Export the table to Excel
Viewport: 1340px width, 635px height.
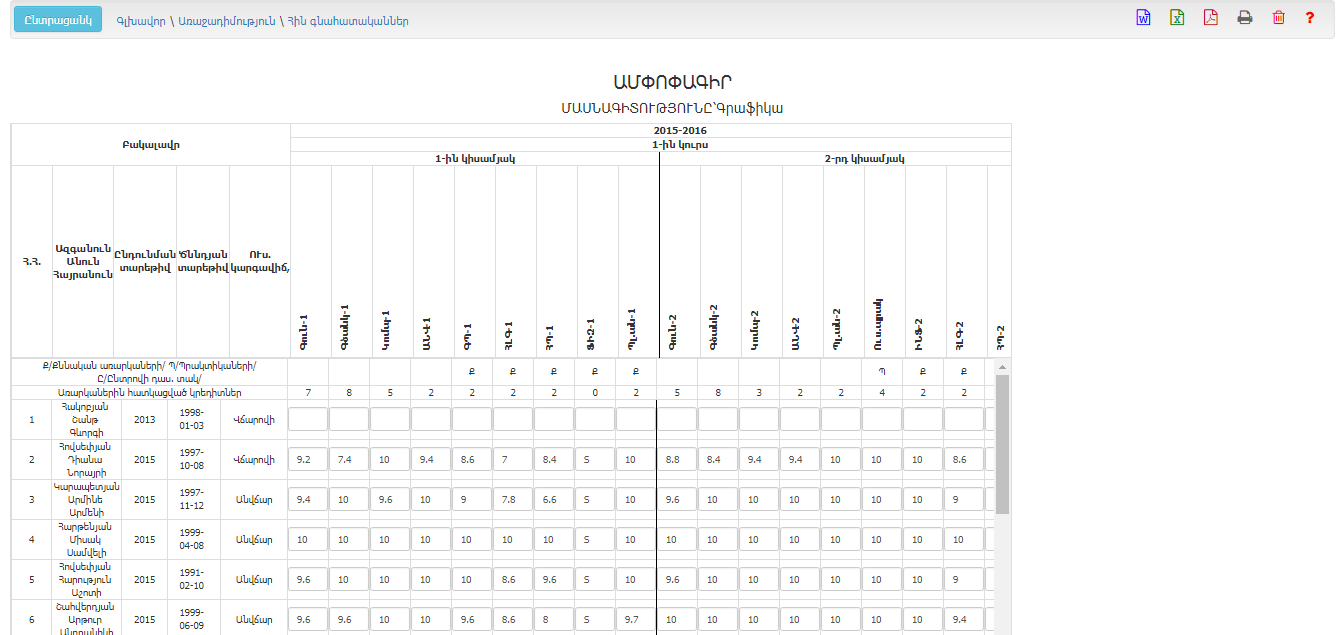[1177, 18]
